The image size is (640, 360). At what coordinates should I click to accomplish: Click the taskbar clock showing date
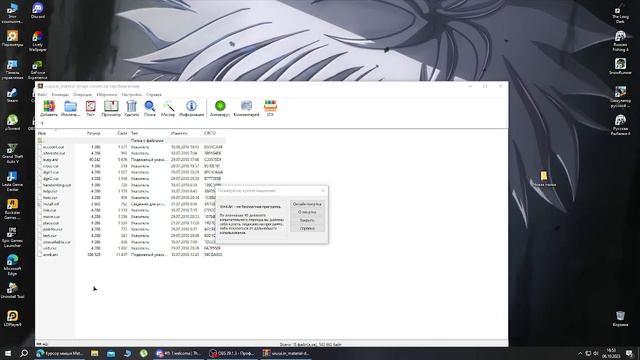[611, 353]
